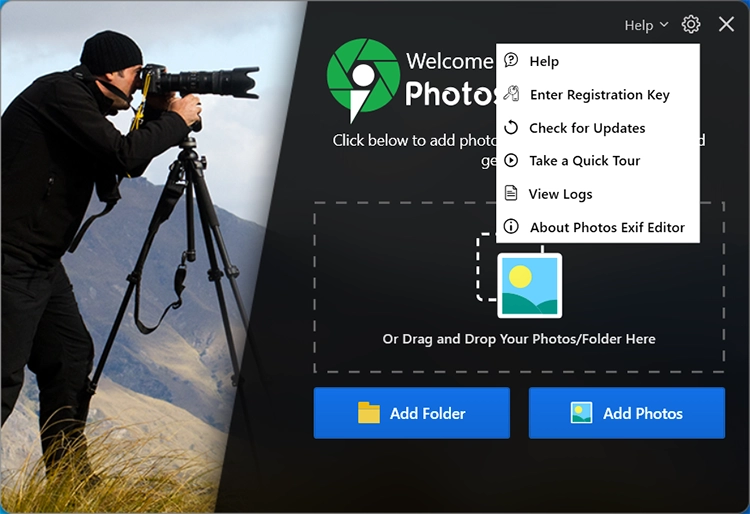This screenshot has width=750, height=514.
Task: Open settings with the gear icon
Action: [x=691, y=25]
